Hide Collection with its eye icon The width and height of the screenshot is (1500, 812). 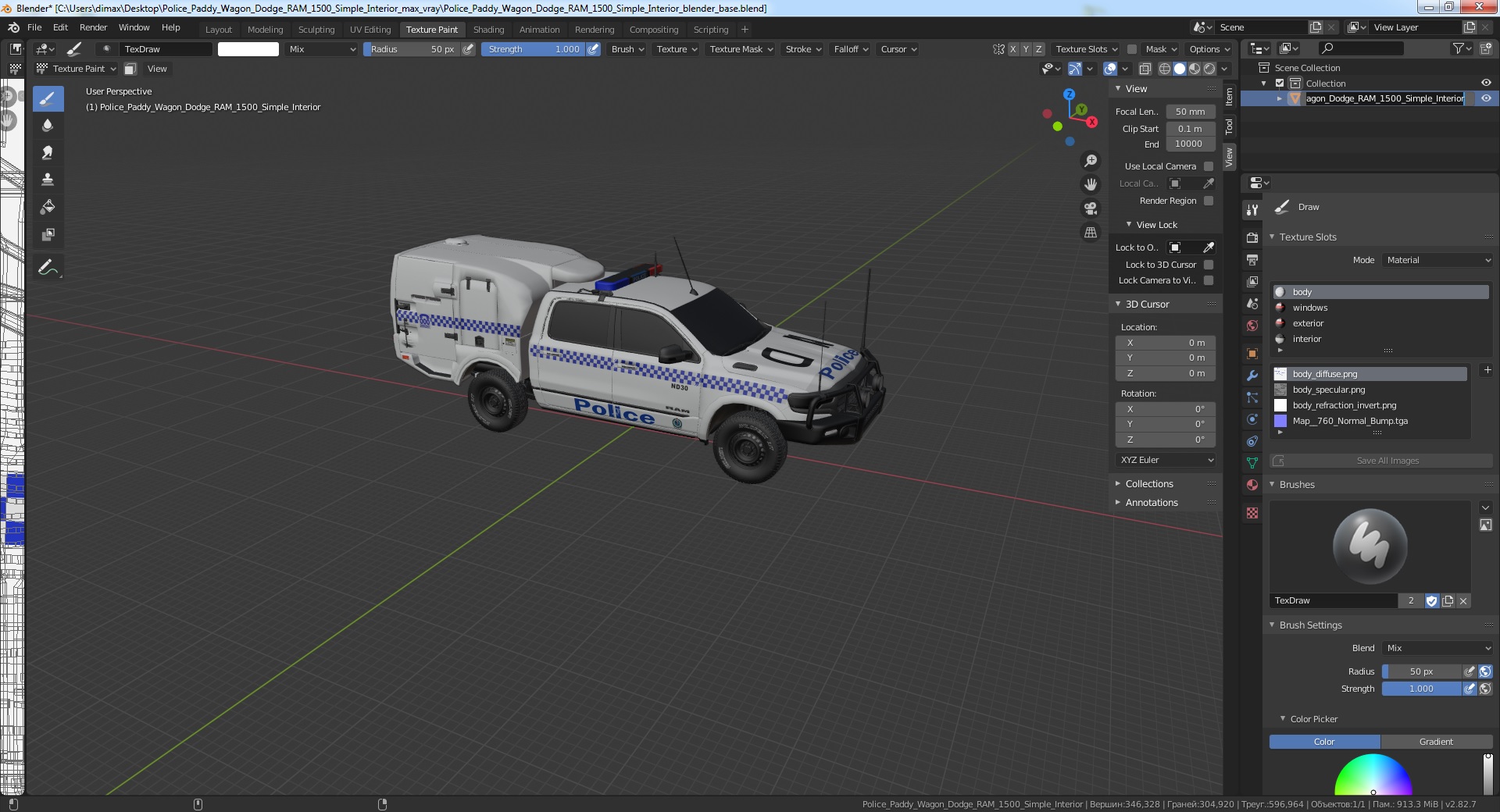(1486, 83)
